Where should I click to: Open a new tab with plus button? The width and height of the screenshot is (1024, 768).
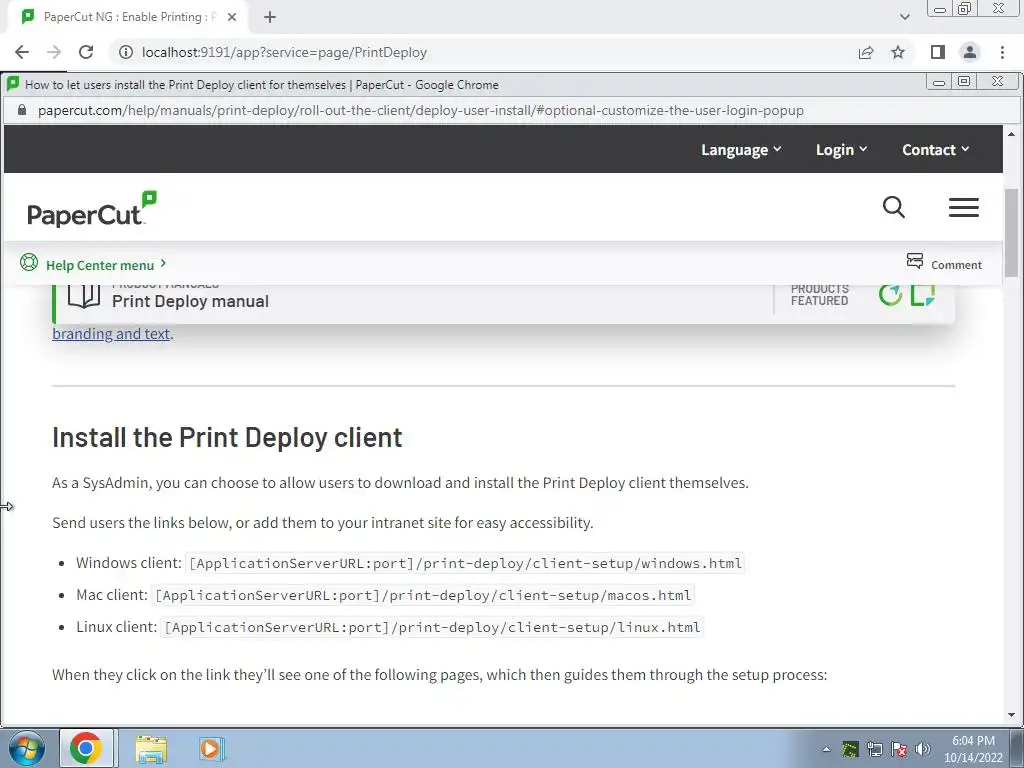[270, 17]
